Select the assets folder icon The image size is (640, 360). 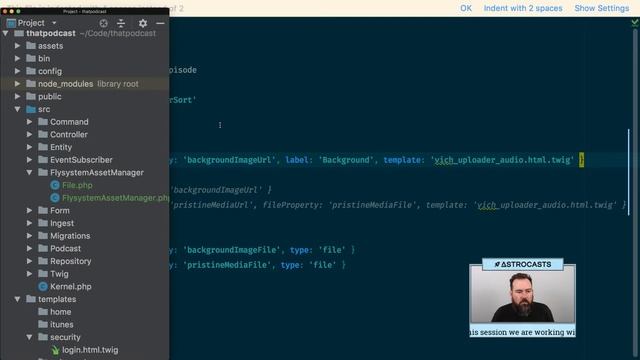coord(31,46)
